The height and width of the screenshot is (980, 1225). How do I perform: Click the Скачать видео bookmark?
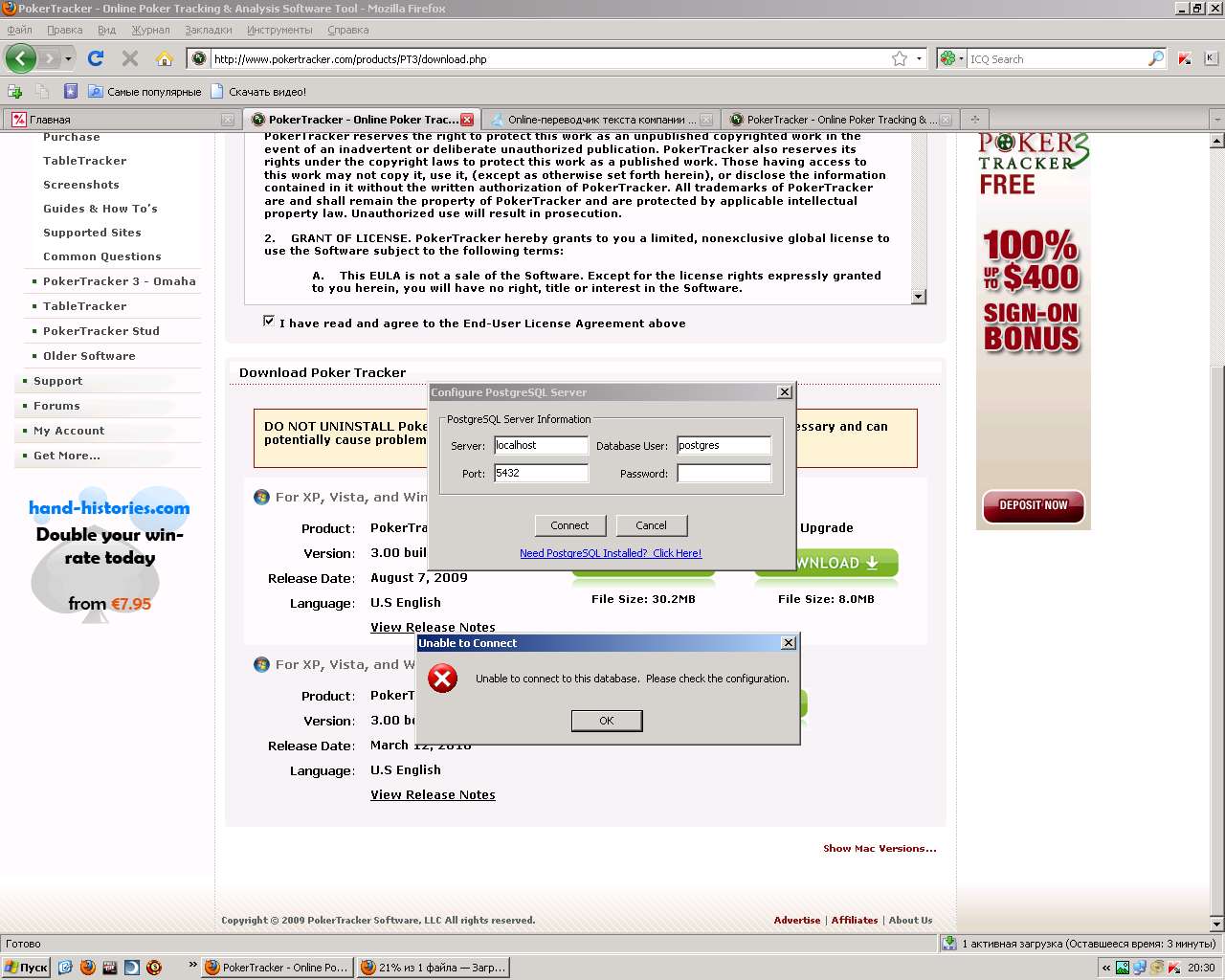click(258, 92)
